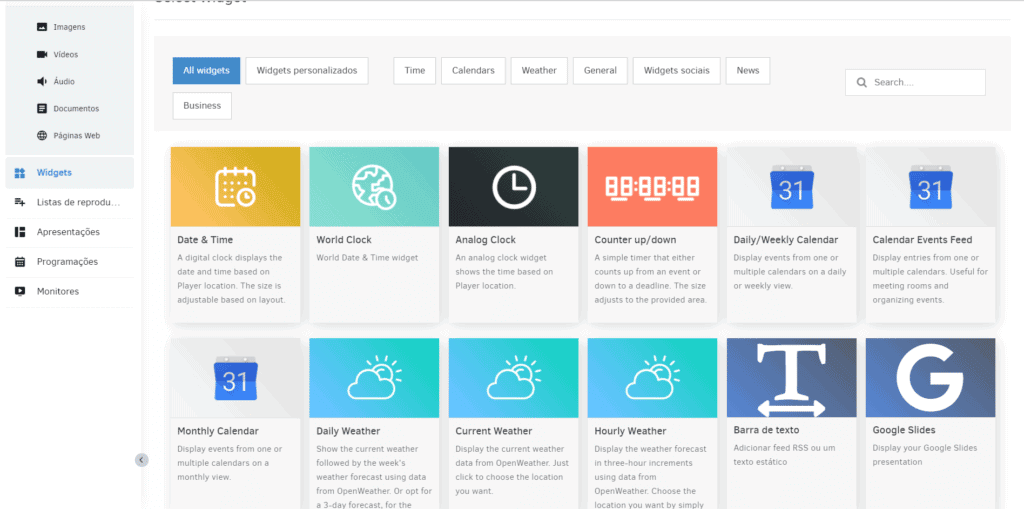Open Vídeos in the sidebar
1024x509 pixels.
point(66,55)
